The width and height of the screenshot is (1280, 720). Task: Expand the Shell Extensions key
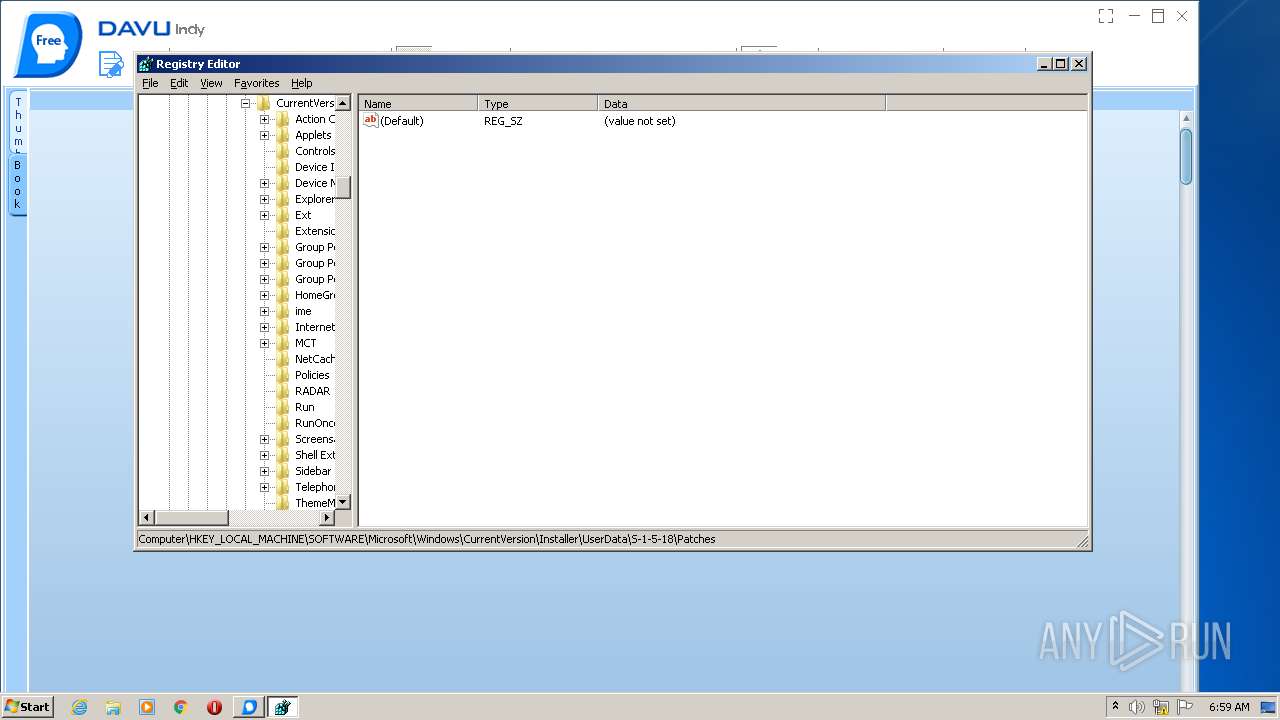(x=264, y=455)
